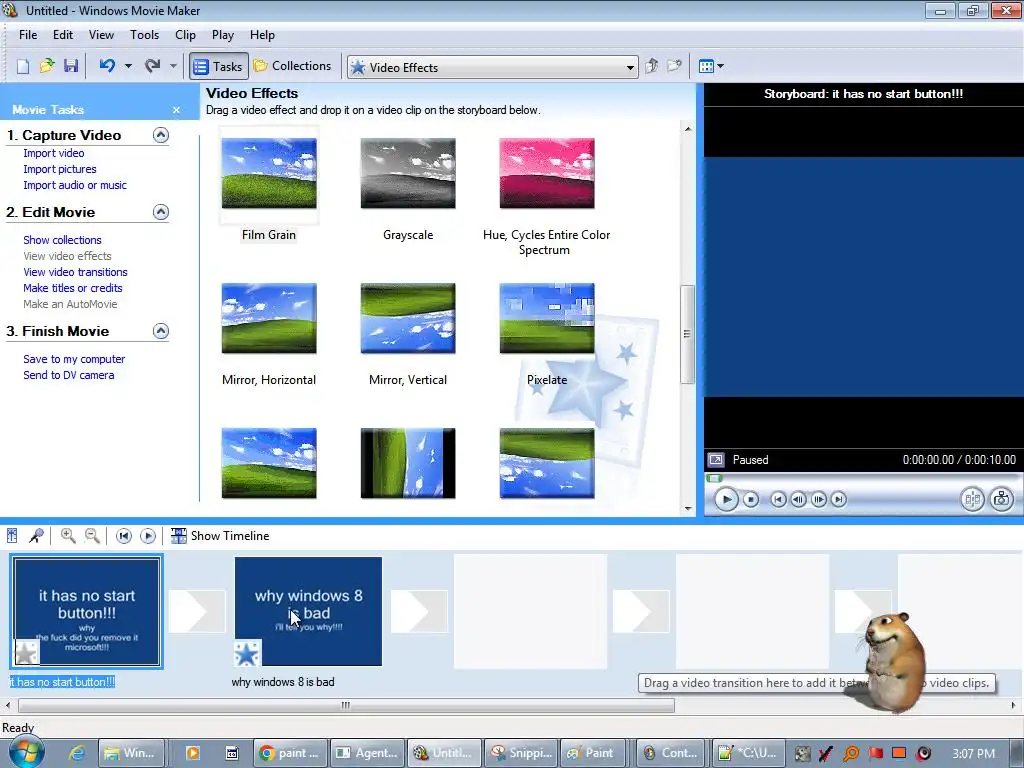1024x768 pixels.
Task: Select the Film Grain effect thumbnail
Action: pyautogui.click(x=269, y=174)
